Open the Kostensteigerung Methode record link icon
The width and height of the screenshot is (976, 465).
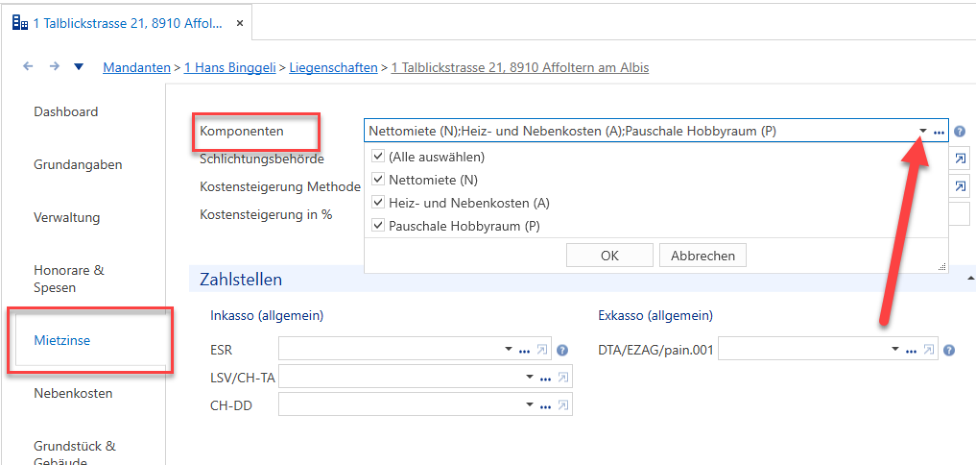[960, 186]
